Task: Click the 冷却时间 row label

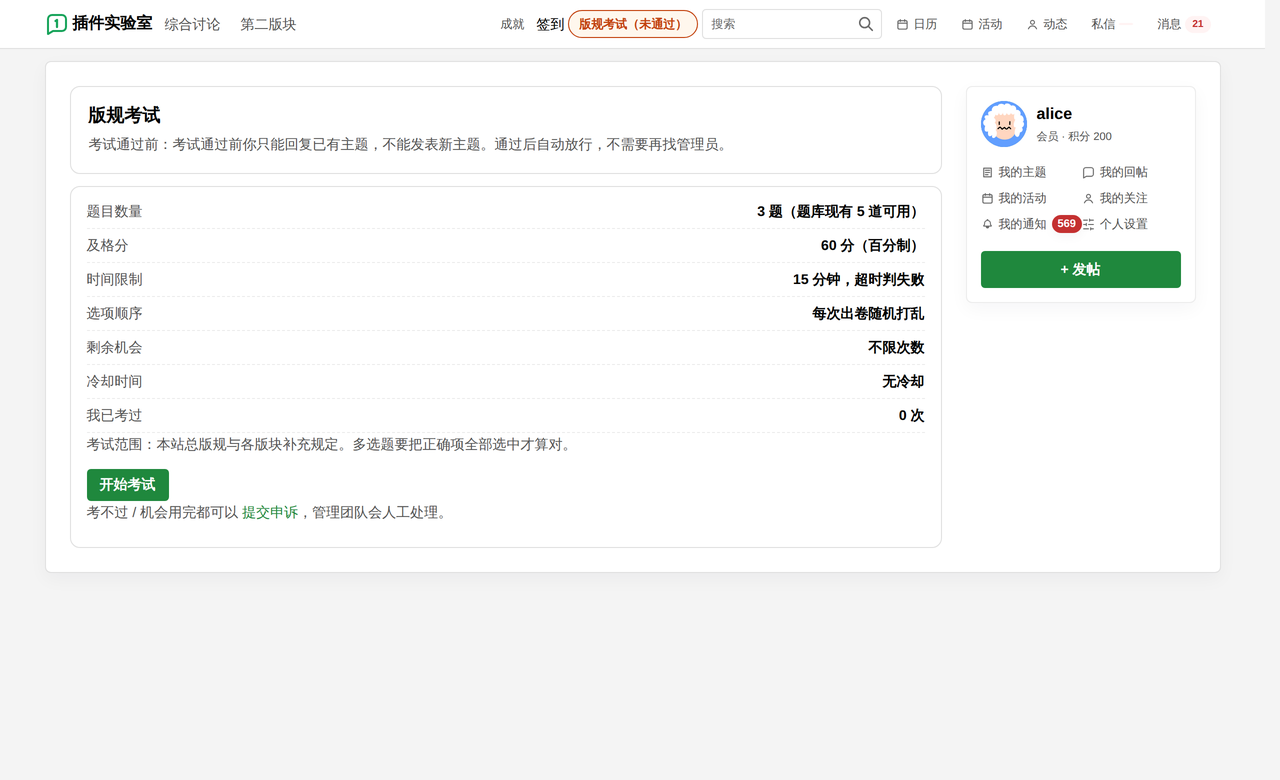Action: click(115, 382)
